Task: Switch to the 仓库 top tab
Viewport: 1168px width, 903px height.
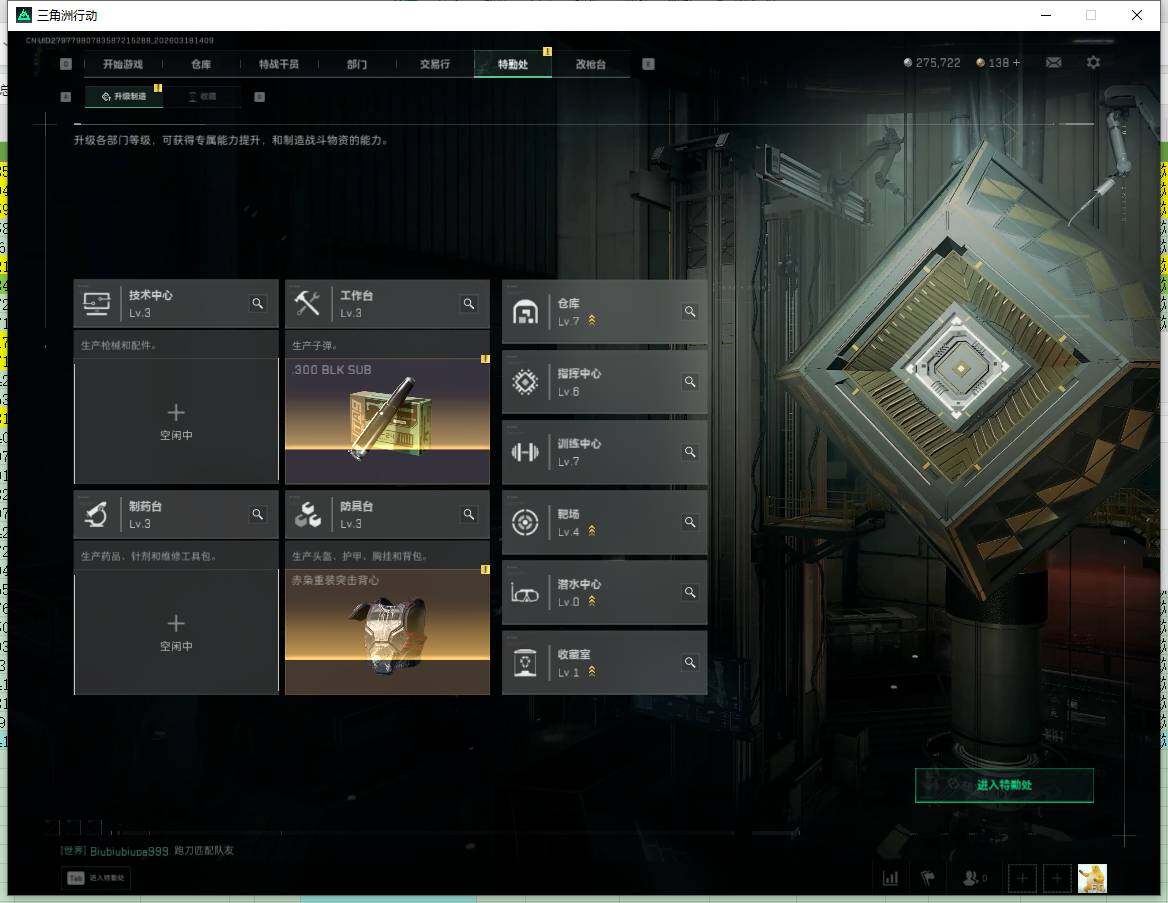Action: tap(201, 64)
